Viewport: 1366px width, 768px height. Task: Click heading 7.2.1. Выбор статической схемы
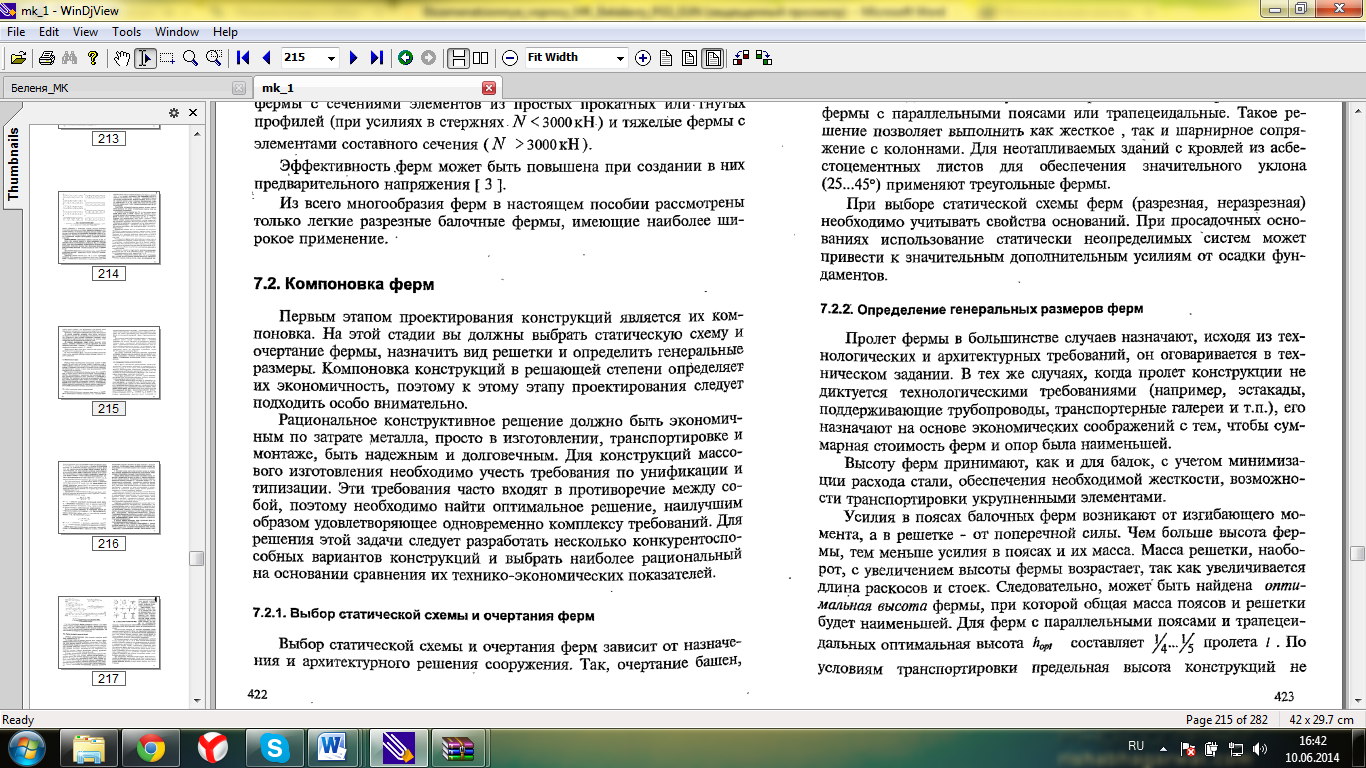coord(424,615)
